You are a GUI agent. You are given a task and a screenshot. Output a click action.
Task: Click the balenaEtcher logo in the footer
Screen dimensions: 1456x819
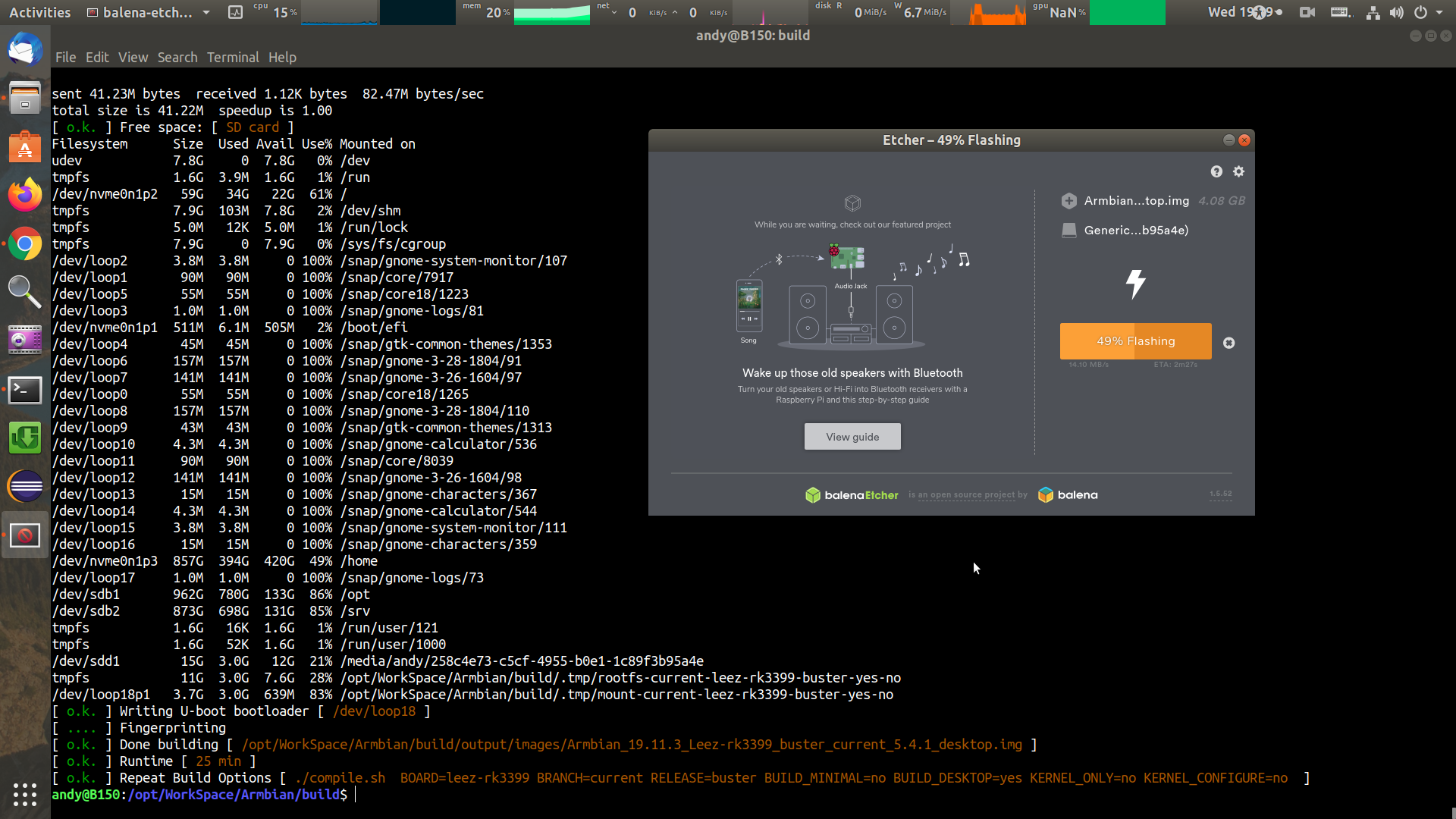(852, 494)
